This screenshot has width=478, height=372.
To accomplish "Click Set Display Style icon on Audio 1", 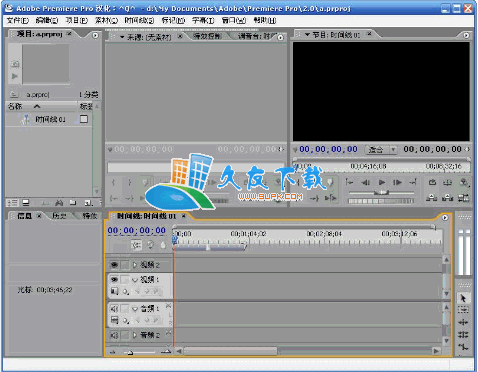I will tap(114, 320).
